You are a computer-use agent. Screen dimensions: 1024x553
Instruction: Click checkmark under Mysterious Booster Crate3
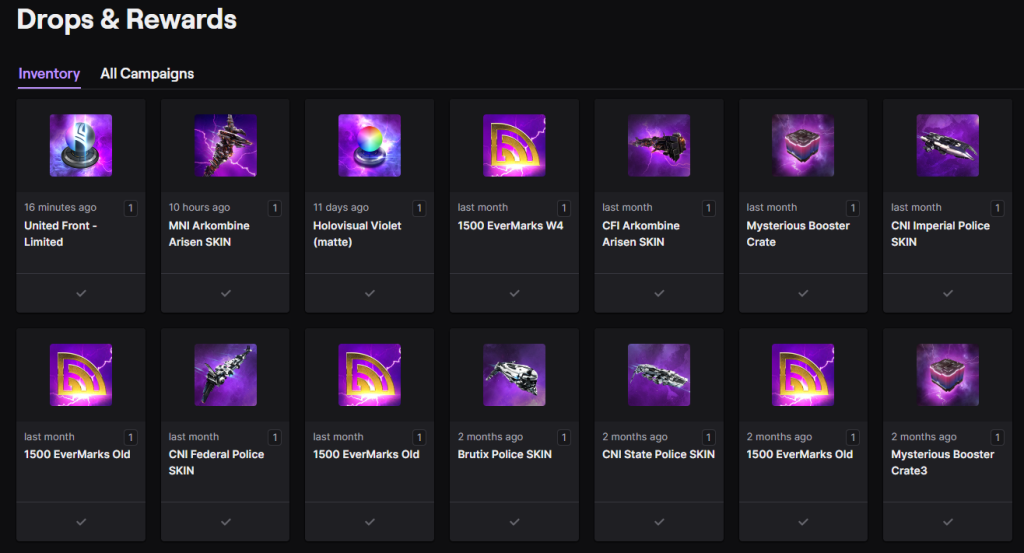pyautogui.click(x=947, y=522)
